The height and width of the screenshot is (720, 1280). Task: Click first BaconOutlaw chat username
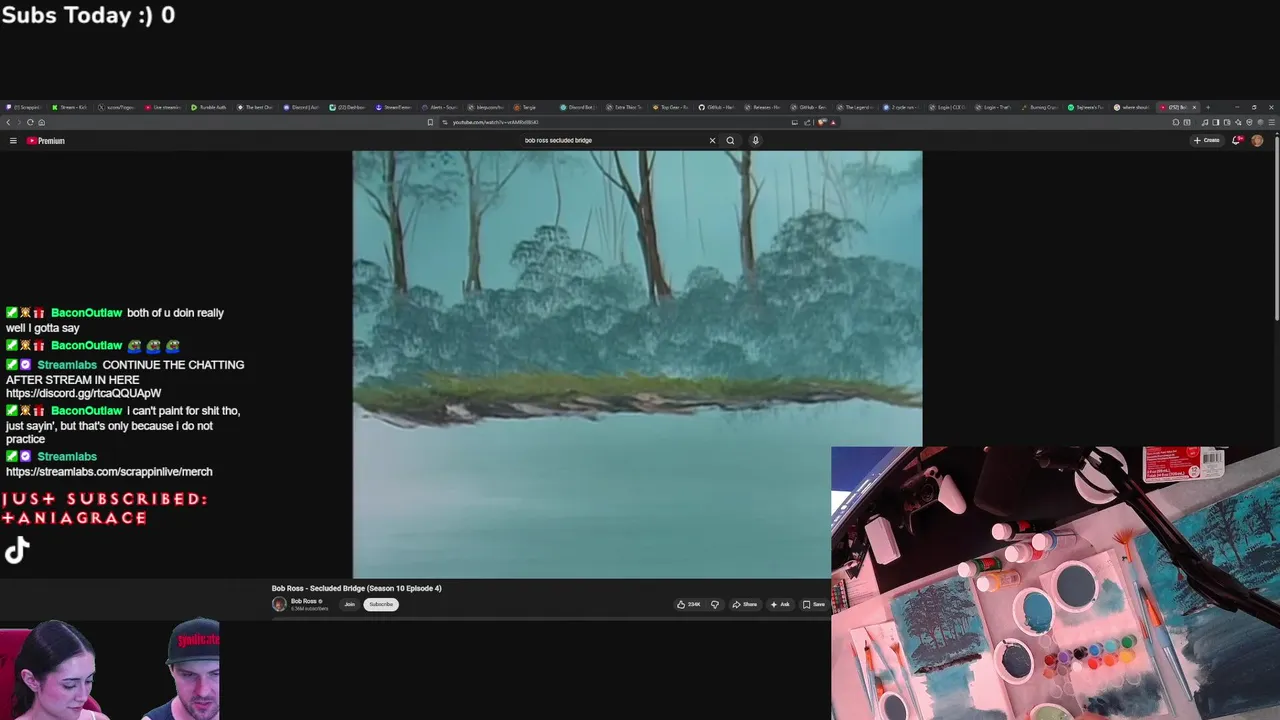pos(86,313)
